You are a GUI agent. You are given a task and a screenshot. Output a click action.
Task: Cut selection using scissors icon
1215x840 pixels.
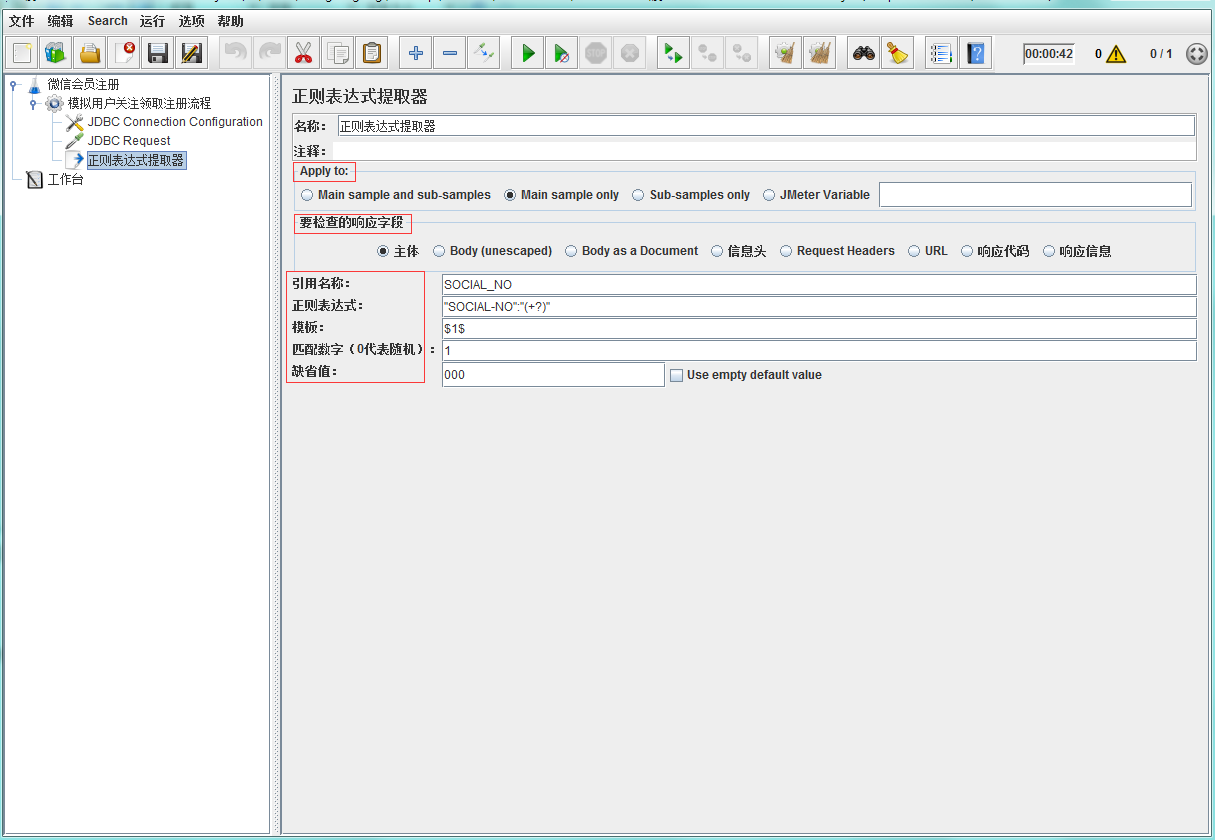click(303, 53)
